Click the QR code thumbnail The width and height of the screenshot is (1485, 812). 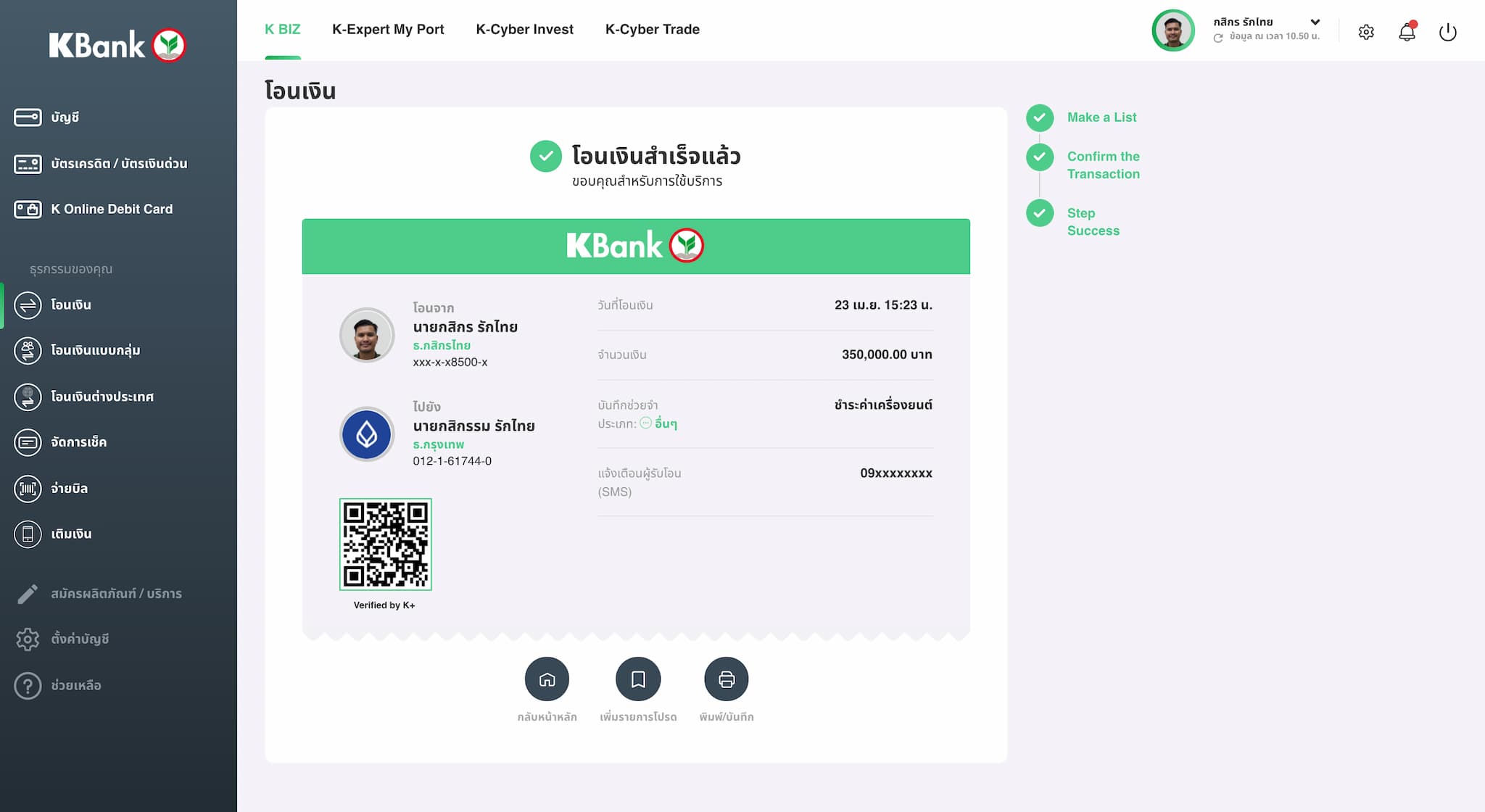385,544
